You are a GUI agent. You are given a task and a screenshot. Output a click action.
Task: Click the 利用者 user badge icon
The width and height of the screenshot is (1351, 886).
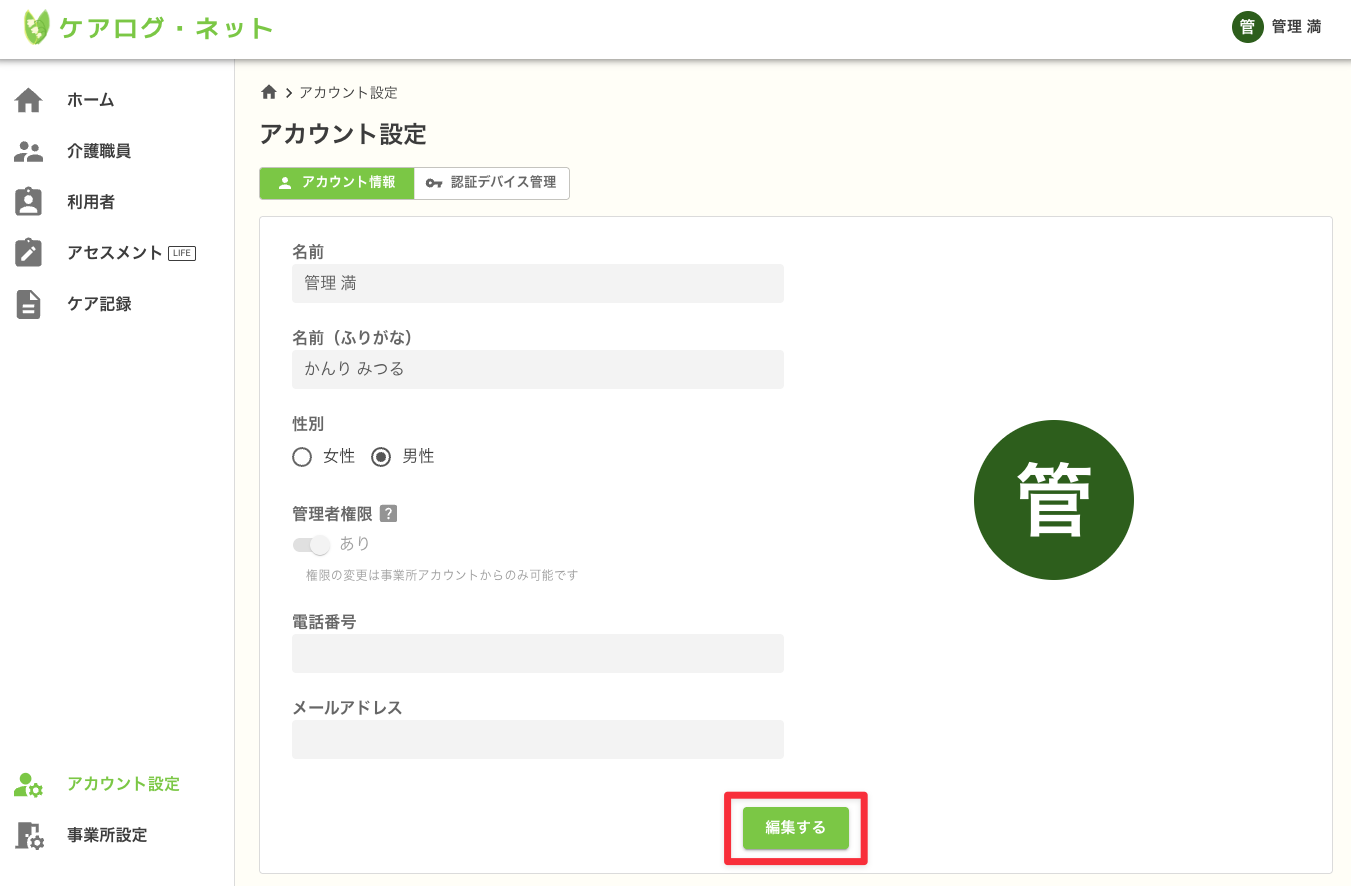click(29, 202)
